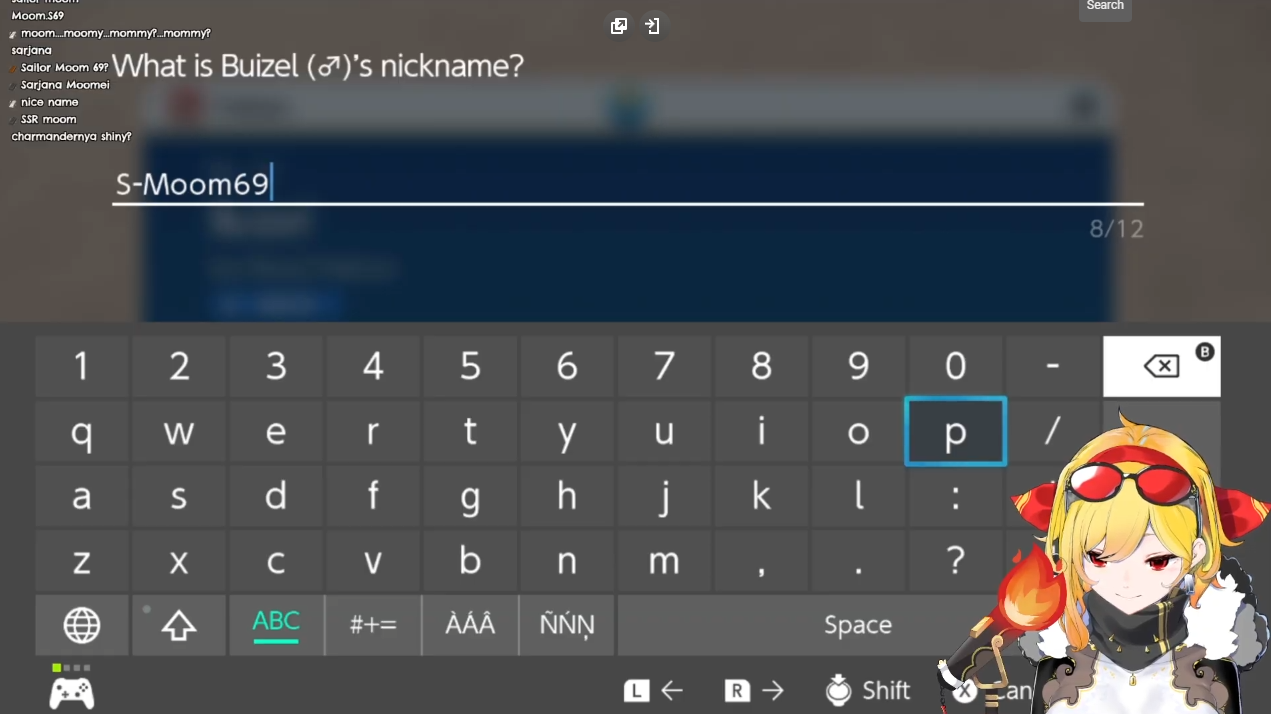Switch to ÀÁÂ accented letters layout
1271x714 pixels.
470,625
